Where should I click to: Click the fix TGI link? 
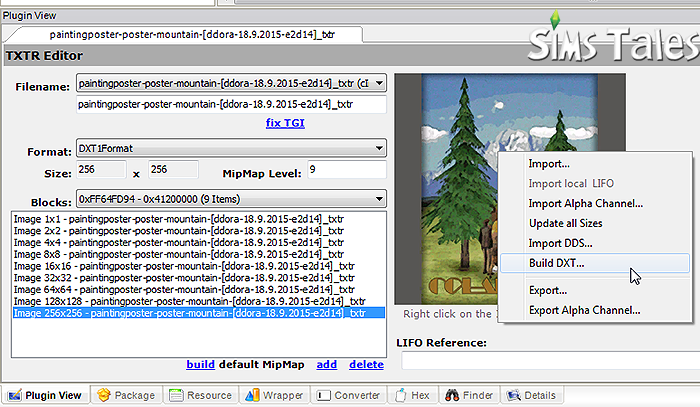point(285,123)
